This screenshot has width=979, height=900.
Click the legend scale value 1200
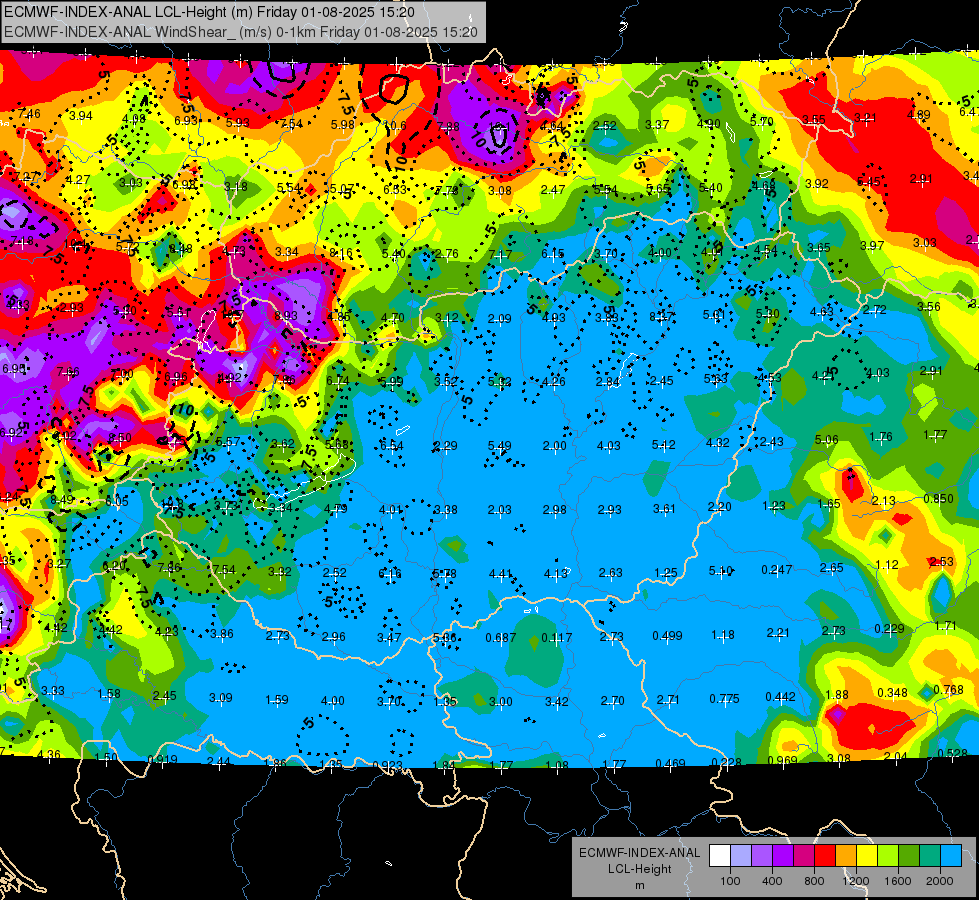tap(856, 881)
